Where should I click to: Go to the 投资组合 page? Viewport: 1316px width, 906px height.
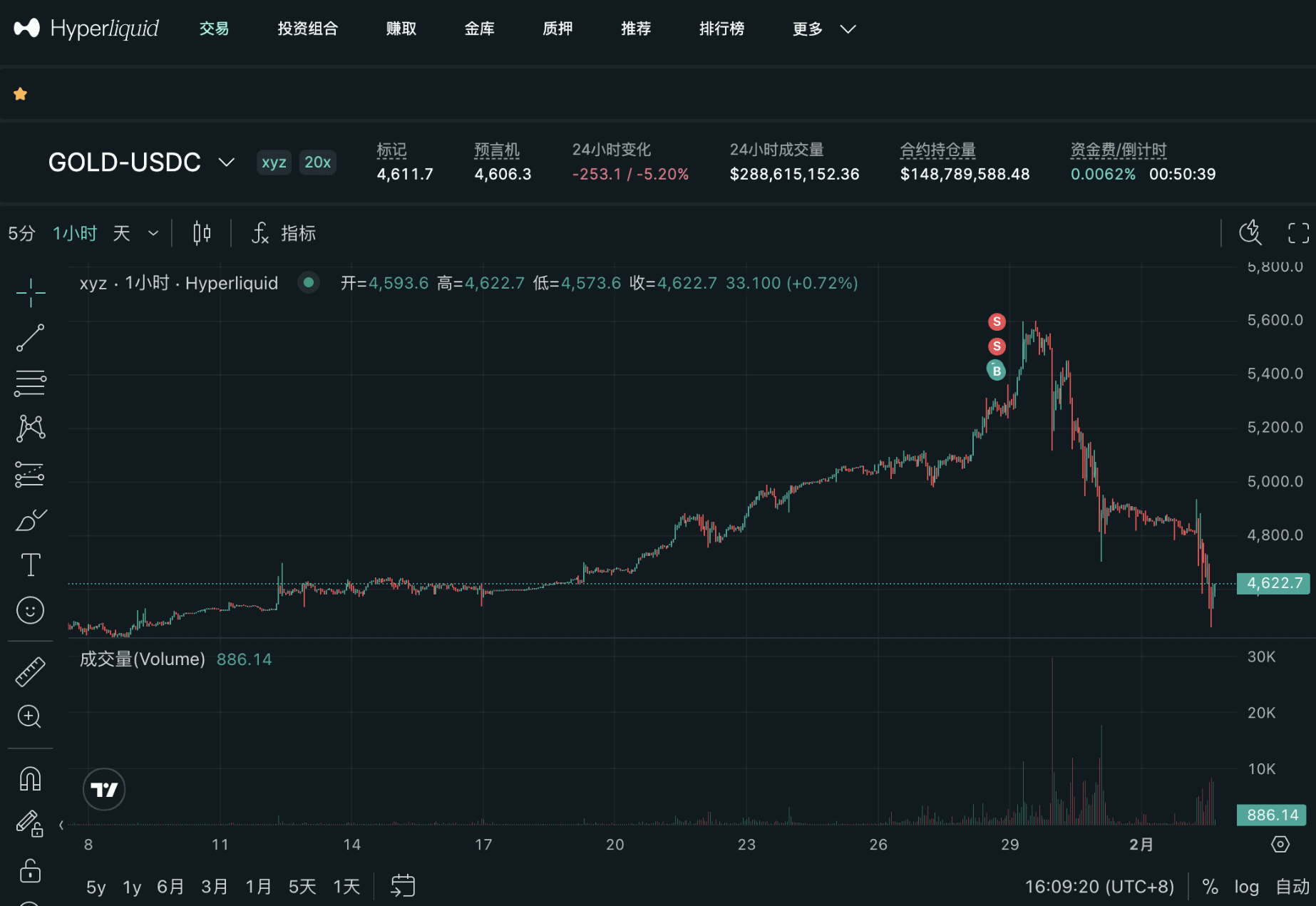click(307, 29)
